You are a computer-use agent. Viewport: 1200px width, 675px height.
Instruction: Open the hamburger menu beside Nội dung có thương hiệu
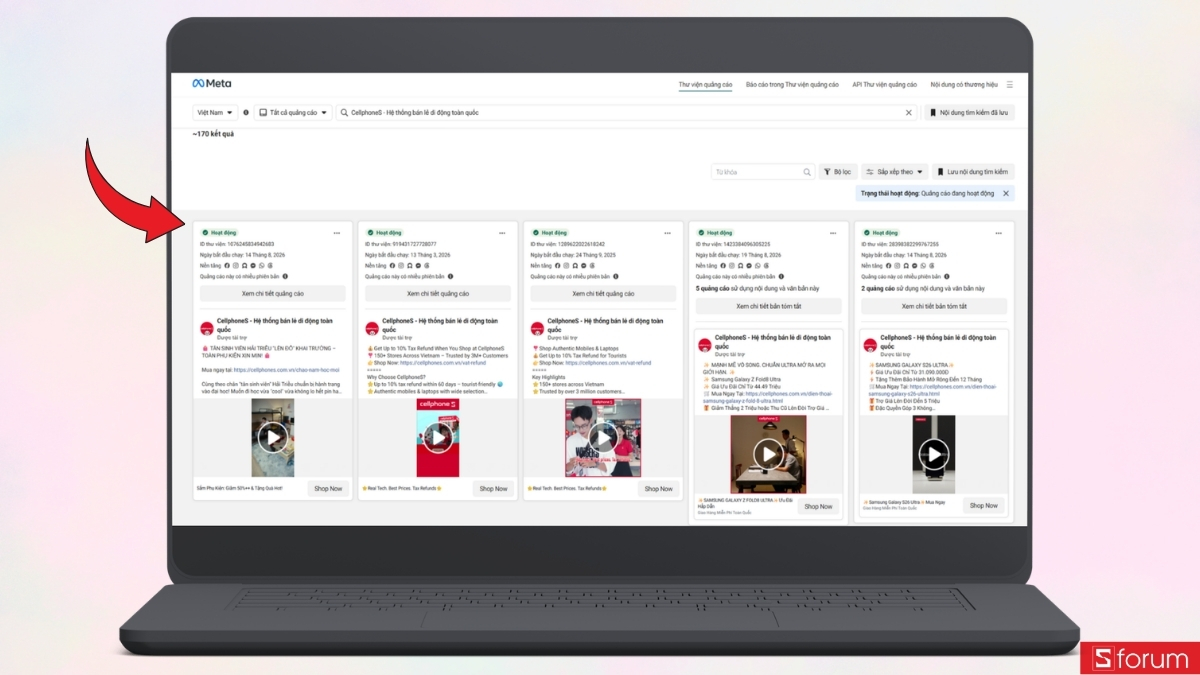coord(1010,85)
